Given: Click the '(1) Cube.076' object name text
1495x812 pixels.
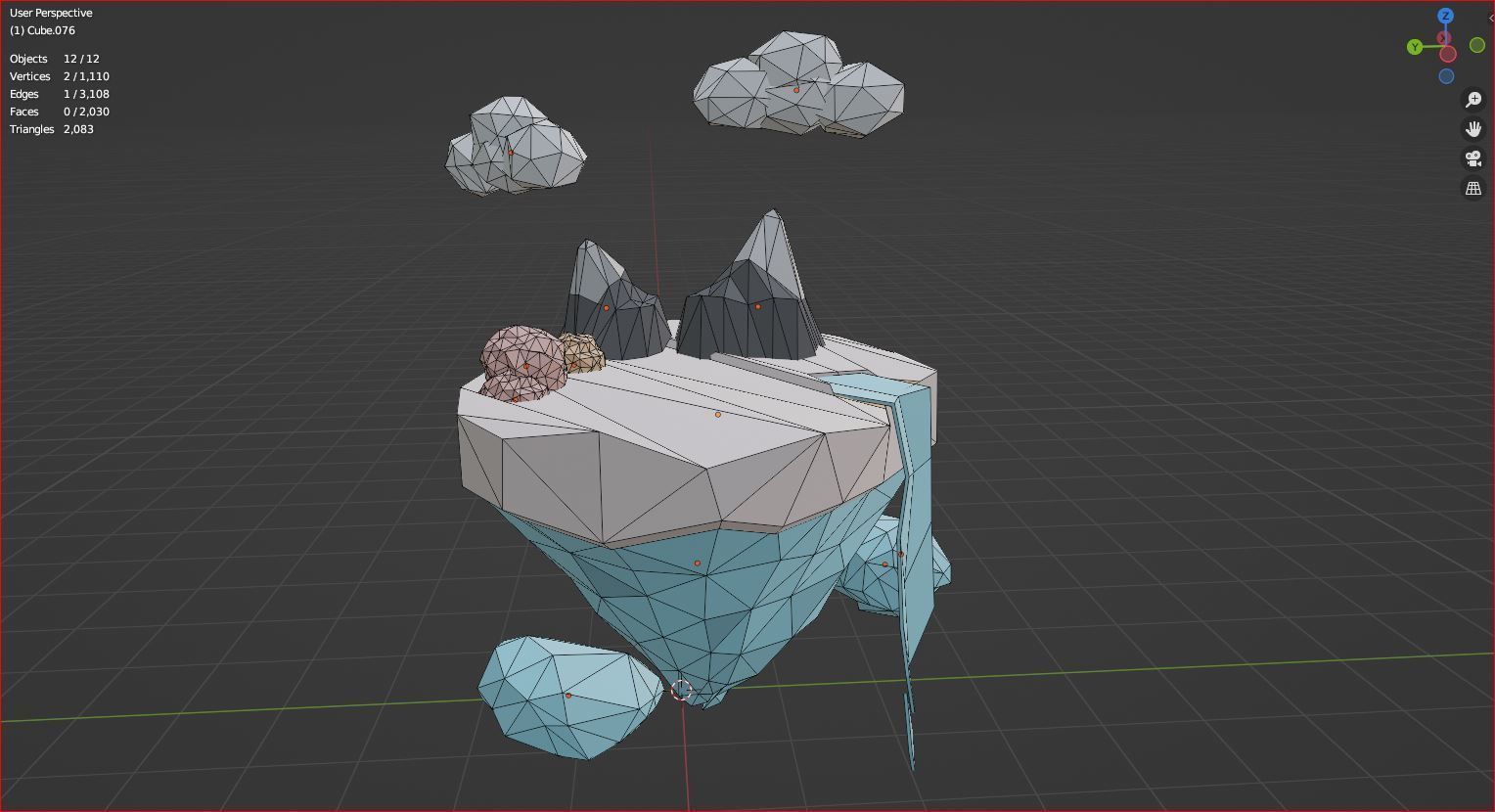Looking at the screenshot, I should click(42, 30).
